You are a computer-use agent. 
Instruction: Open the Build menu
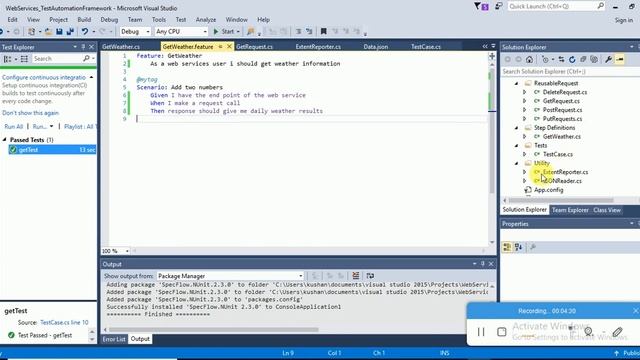(84, 20)
